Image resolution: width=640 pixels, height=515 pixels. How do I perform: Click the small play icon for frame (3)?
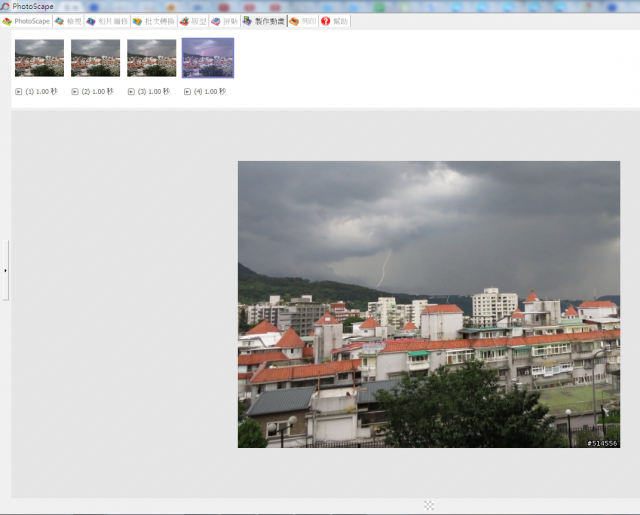coord(131,92)
